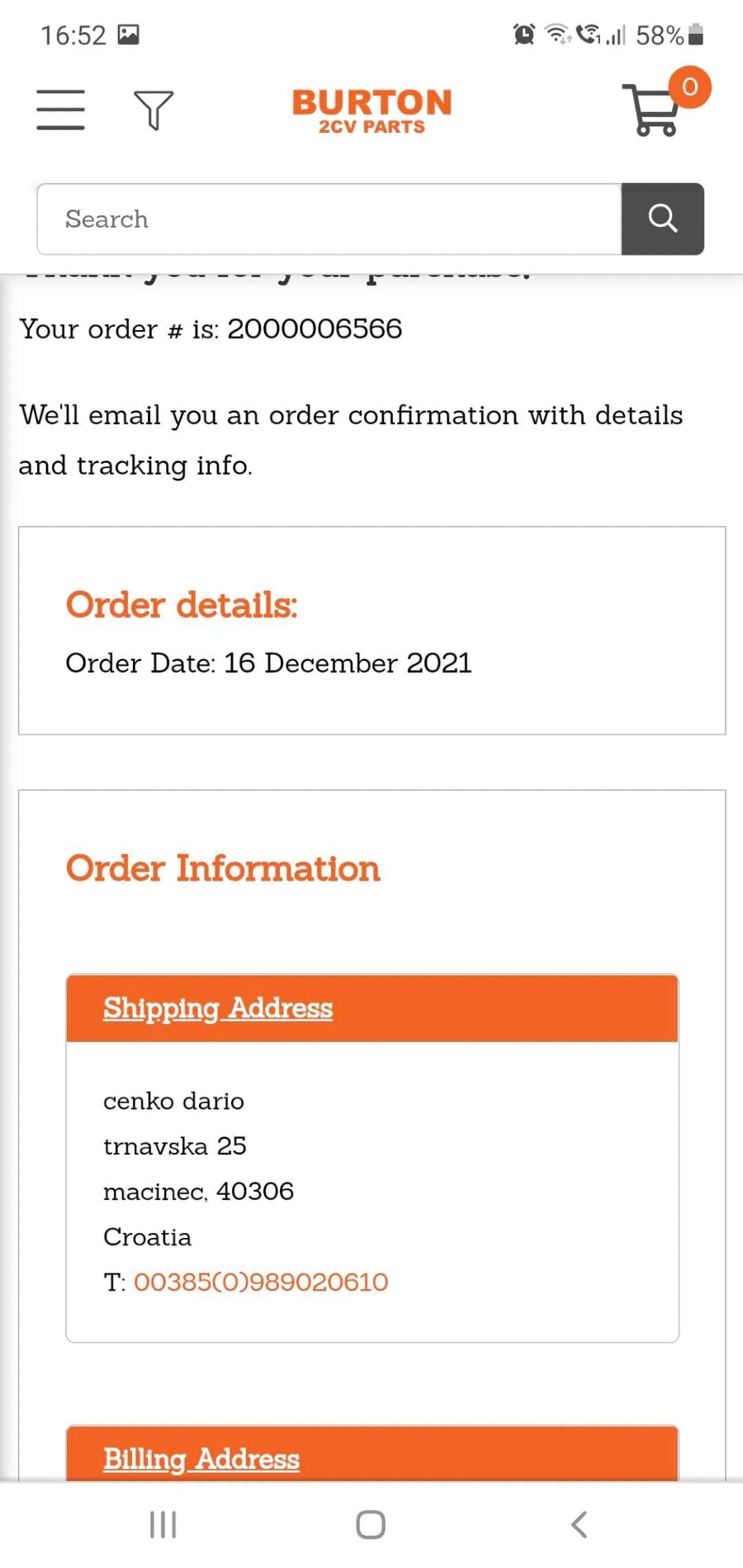Screen dimensions: 743x1568
Task: Focus the Search input field
Action: 329,220
